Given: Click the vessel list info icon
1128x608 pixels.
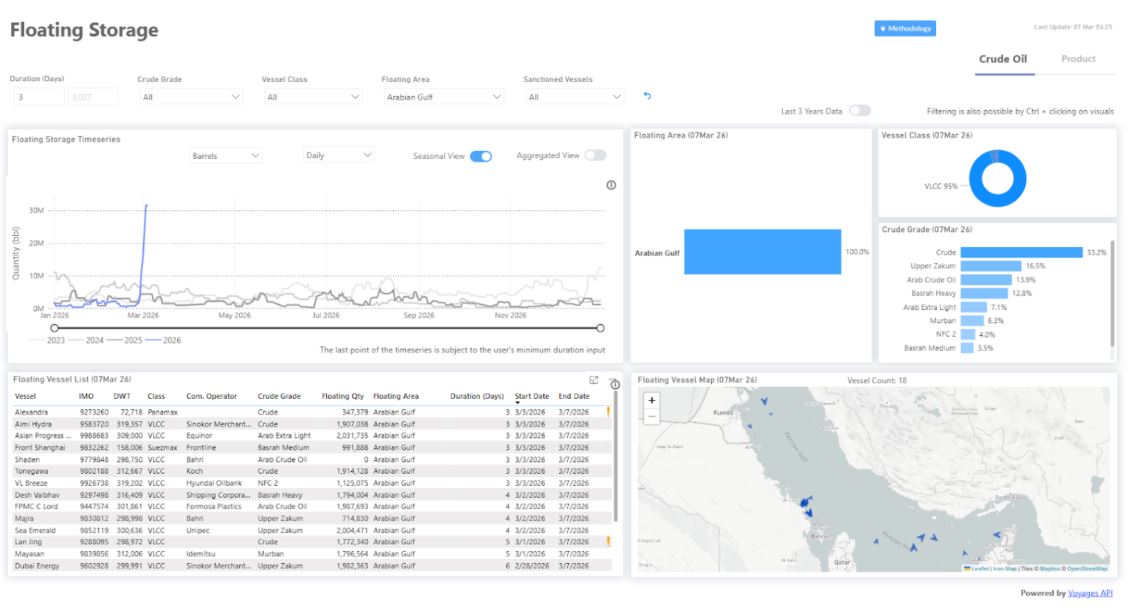Looking at the screenshot, I should 615,384.
